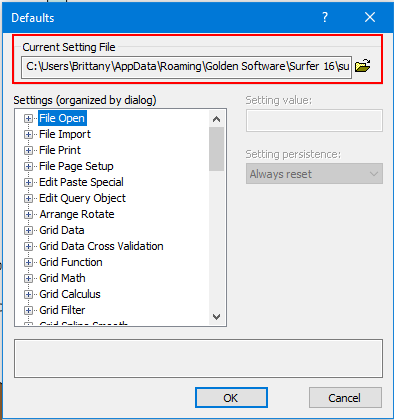Confirm with the OK button
This screenshot has height=420, width=394.
coord(231,398)
